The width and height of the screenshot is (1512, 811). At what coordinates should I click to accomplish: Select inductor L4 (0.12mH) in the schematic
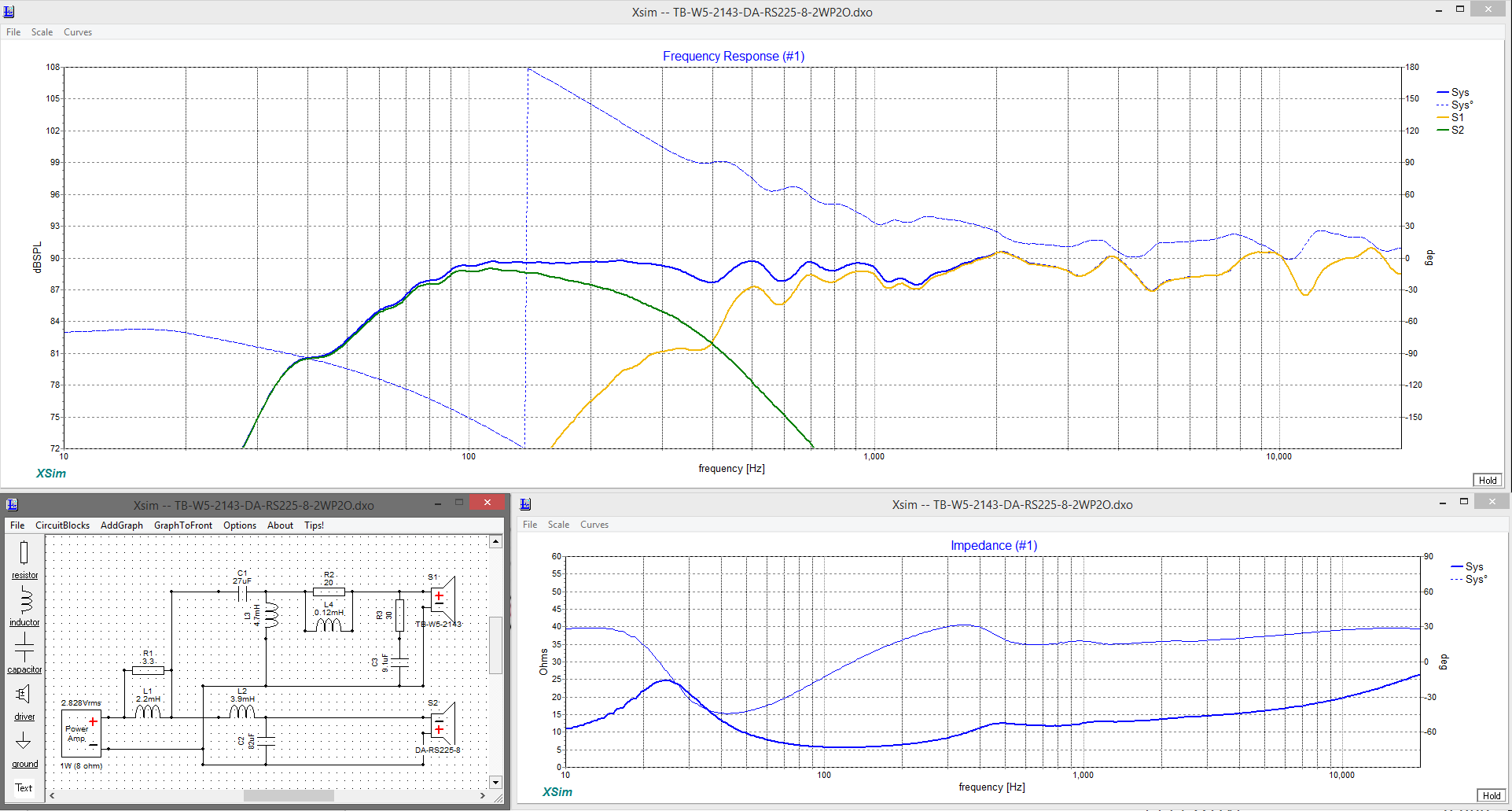[x=329, y=625]
